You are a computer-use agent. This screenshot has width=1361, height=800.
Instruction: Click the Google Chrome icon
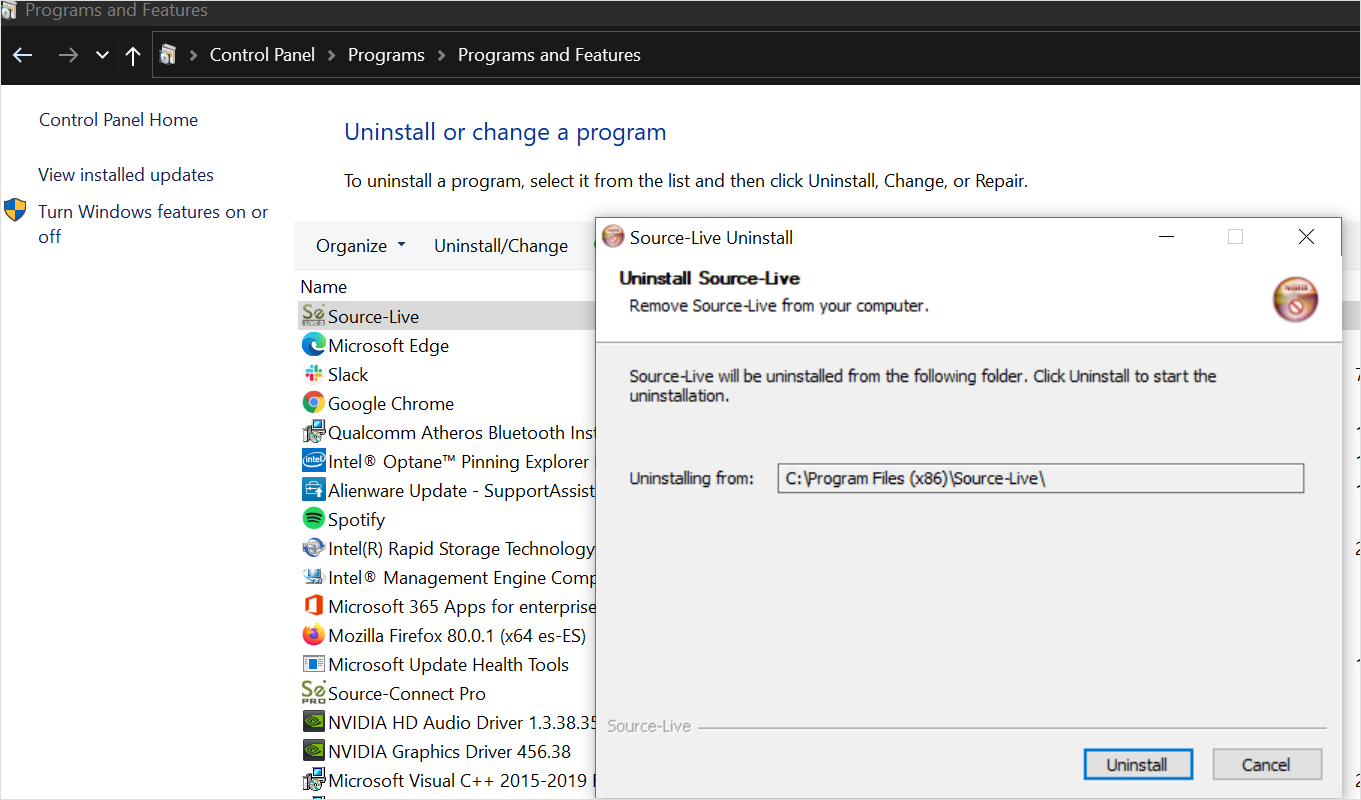[x=313, y=403]
